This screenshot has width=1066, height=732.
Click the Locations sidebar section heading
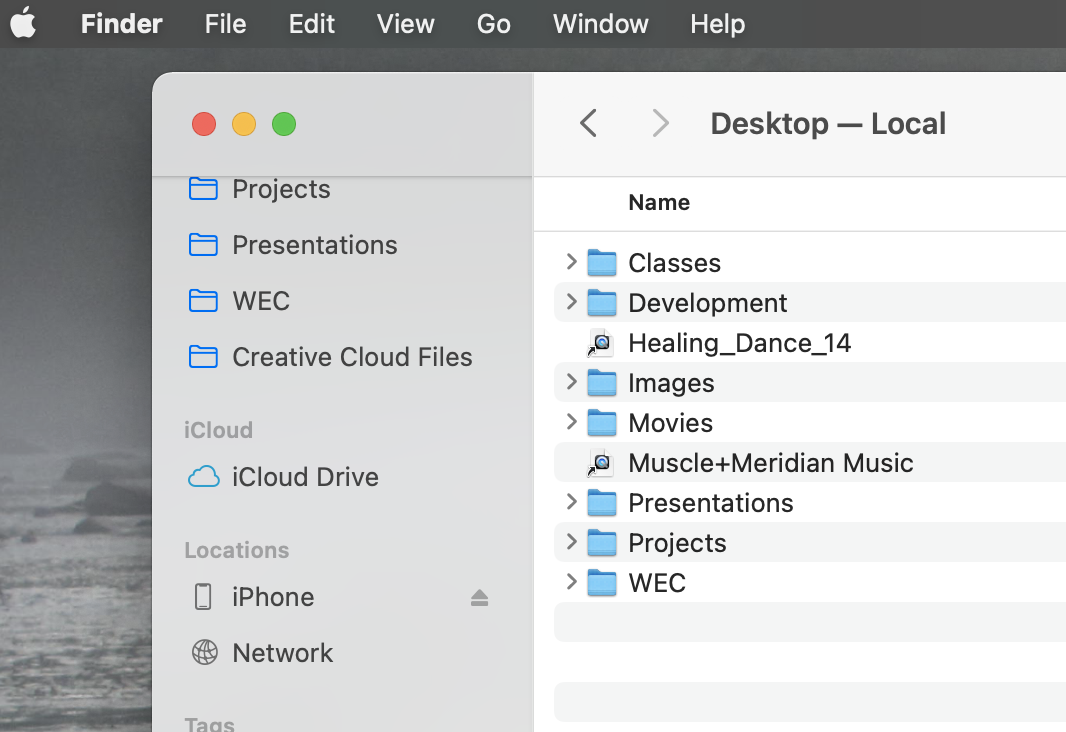click(237, 550)
